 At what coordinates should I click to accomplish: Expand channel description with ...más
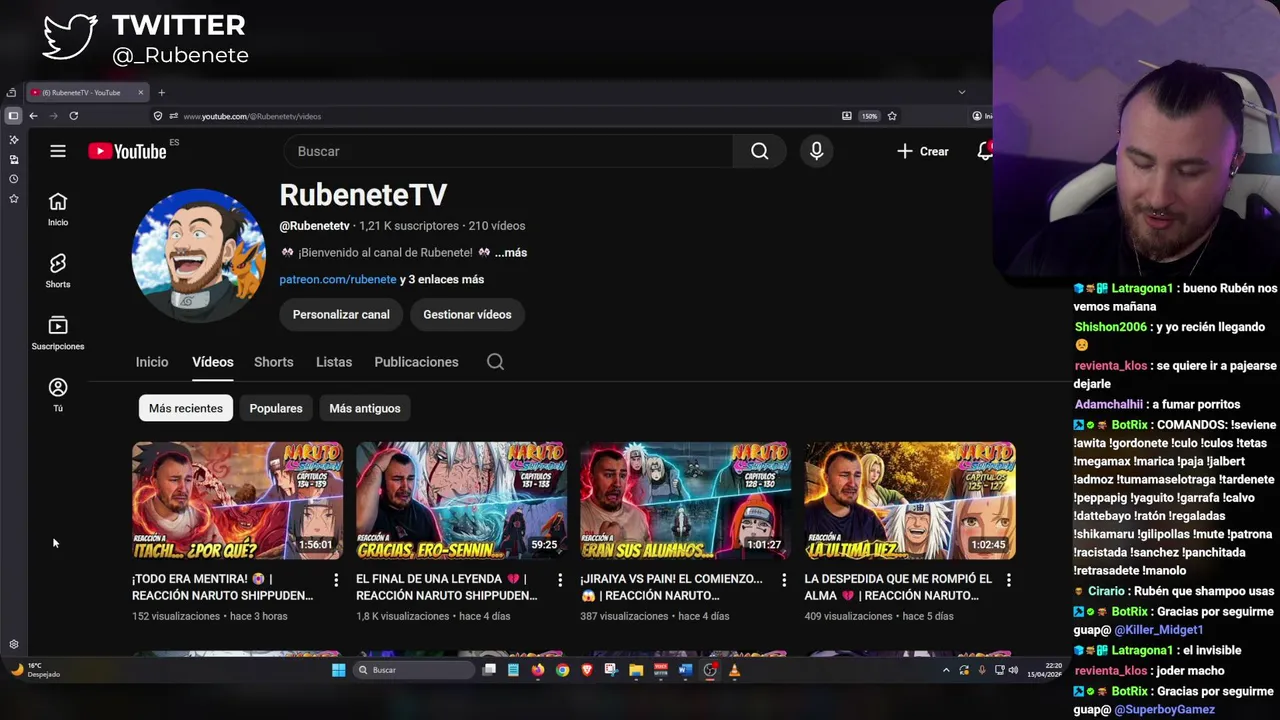pos(510,252)
